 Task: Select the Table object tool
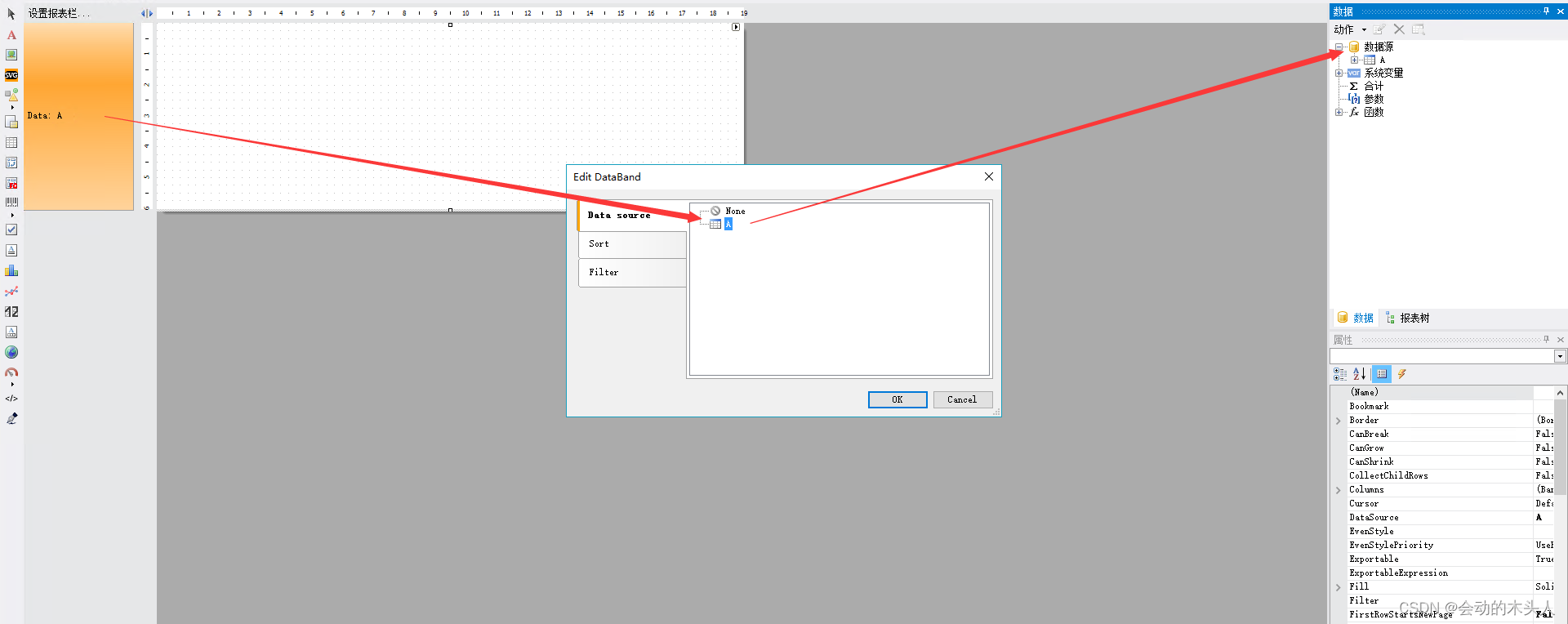point(11,143)
